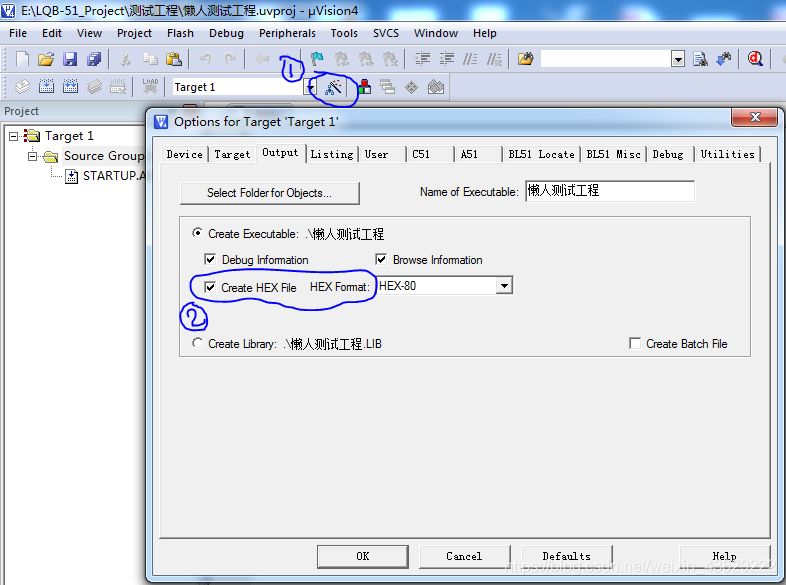
Task: Paste from clipboard icon
Action: tap(173, 59)
